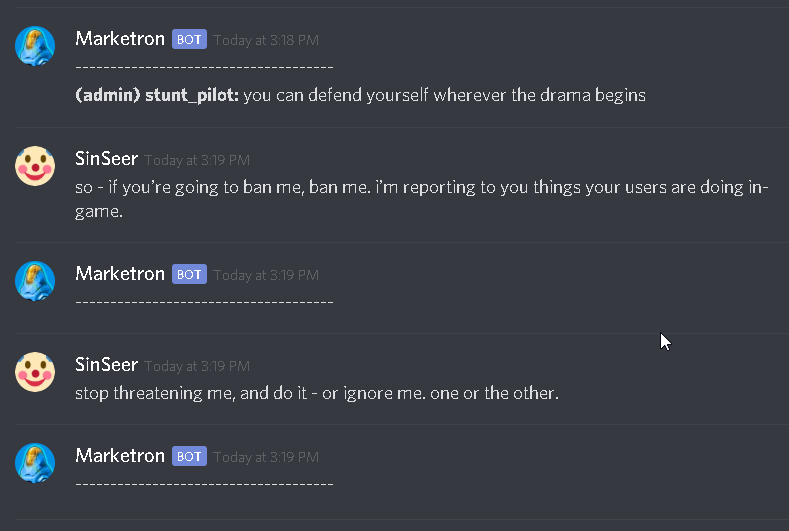Click the Marketron username between SinSeer's two messages
The width and height of the screenshot is (789, 531).
[120, 273]
